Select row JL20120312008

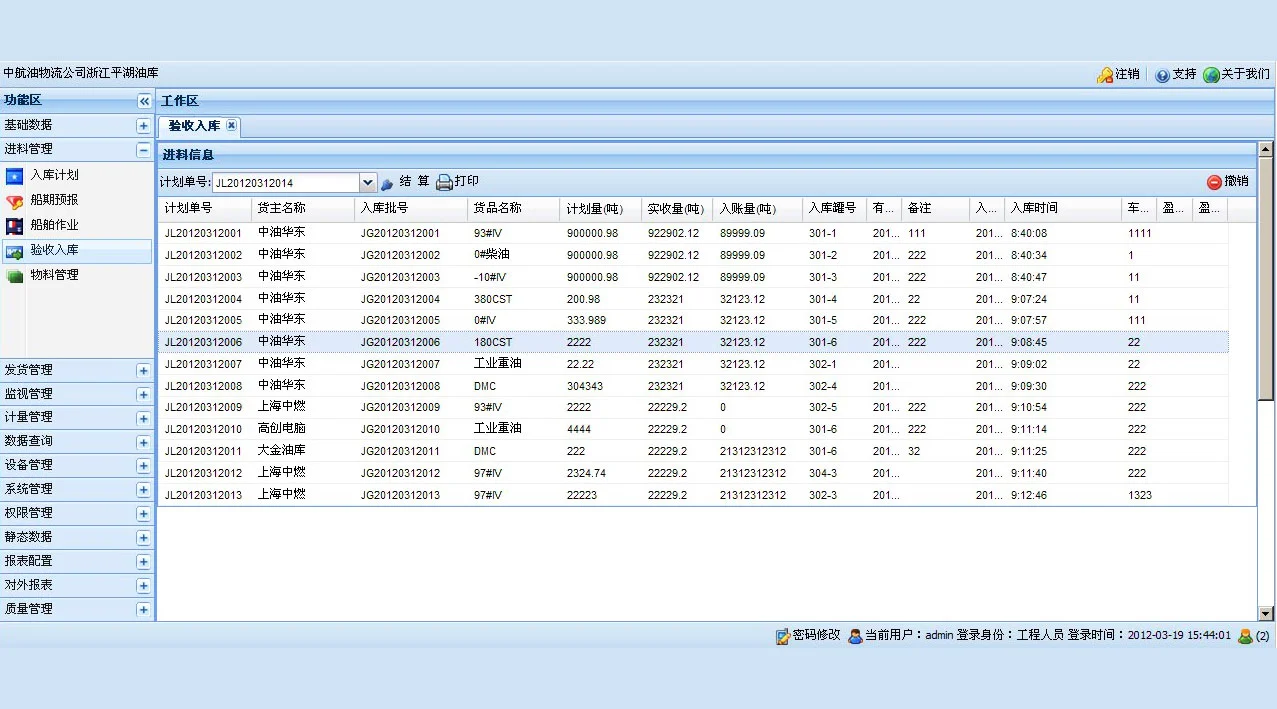click(x=693, y=386)
